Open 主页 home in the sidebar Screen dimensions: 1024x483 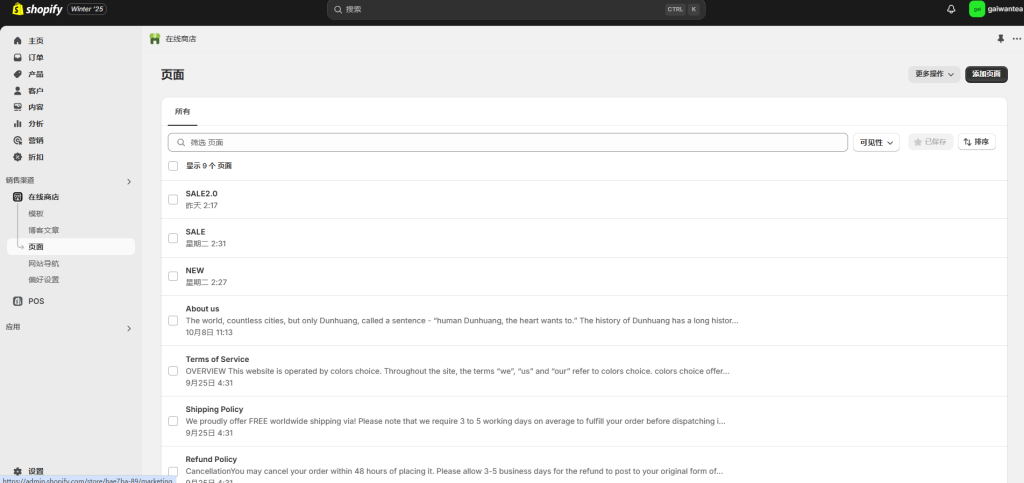(x=35, y=41)
